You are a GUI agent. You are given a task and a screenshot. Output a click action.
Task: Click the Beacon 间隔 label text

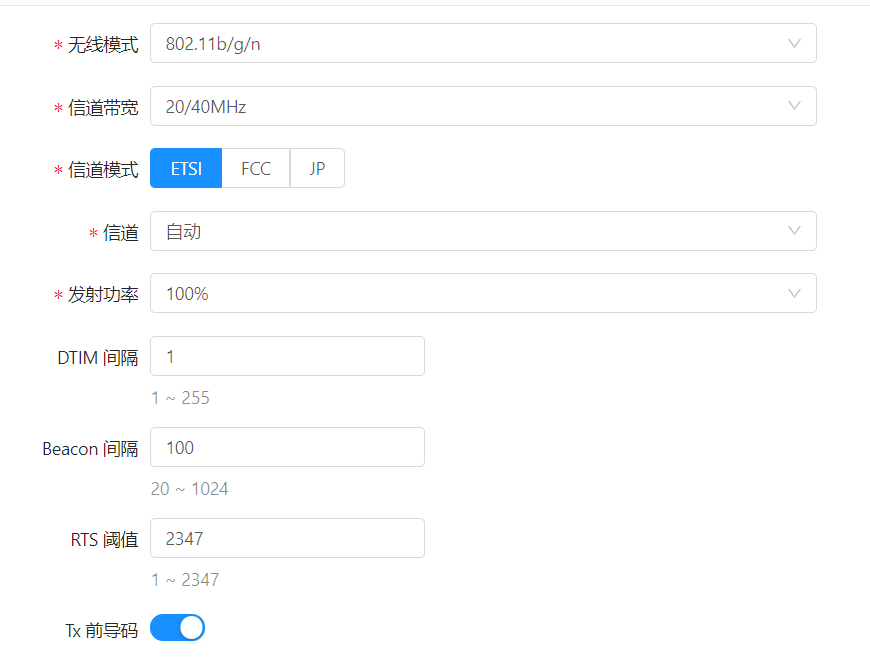pos(90,449)
